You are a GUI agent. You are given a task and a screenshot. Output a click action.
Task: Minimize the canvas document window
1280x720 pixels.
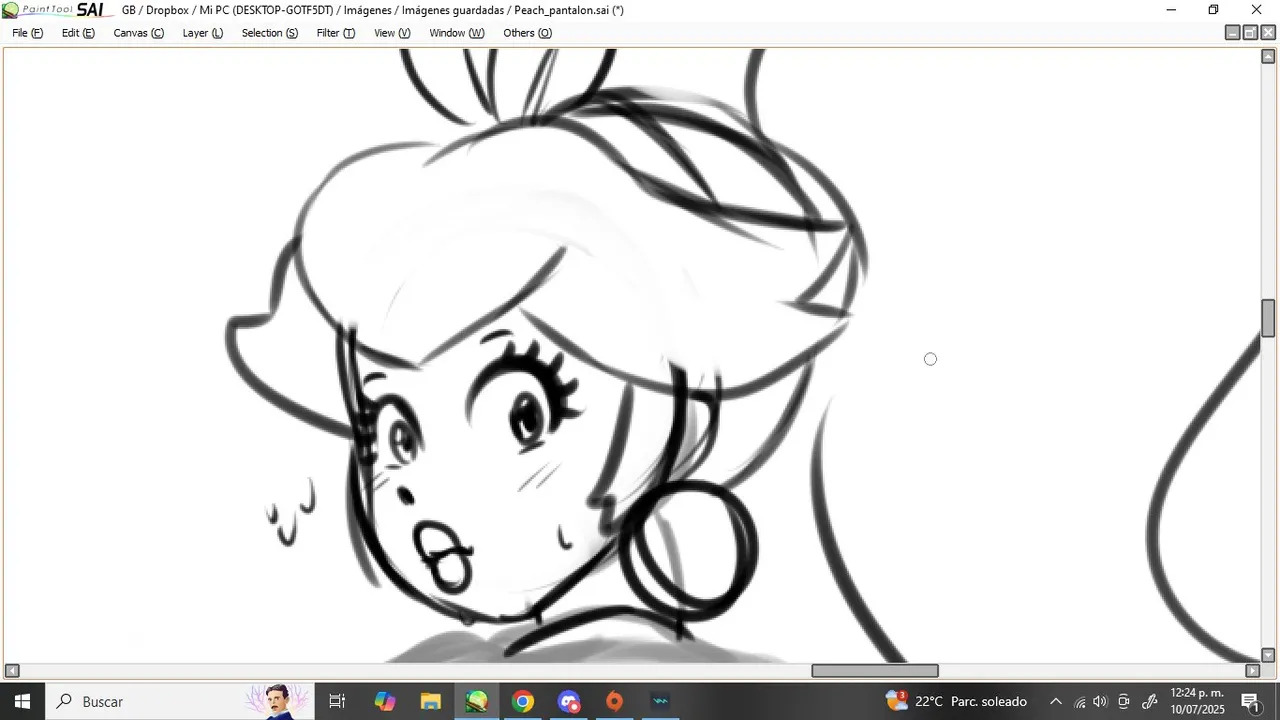[1233, 33]
